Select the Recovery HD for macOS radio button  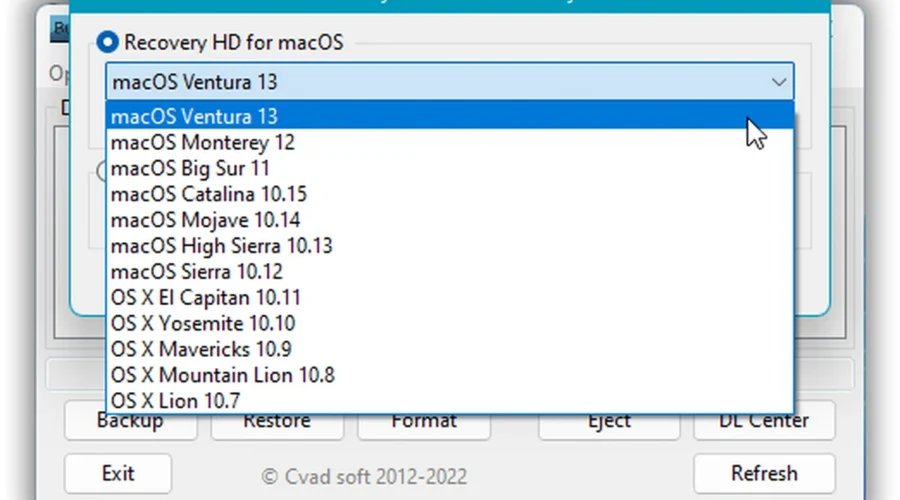[x=107, y=42]
